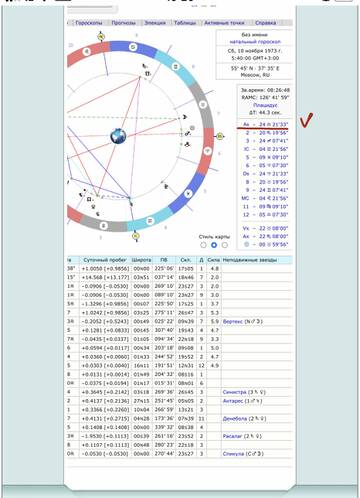Screen dimensions: 360x498
Task: Select the Gemini sign on the light-blue ring segment
Action: [x=176, y=67]
